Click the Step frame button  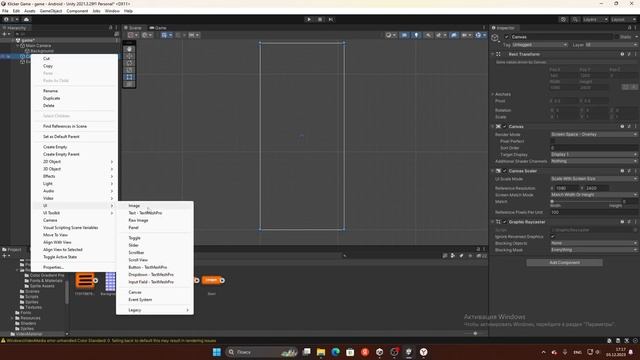click(331, 20)
